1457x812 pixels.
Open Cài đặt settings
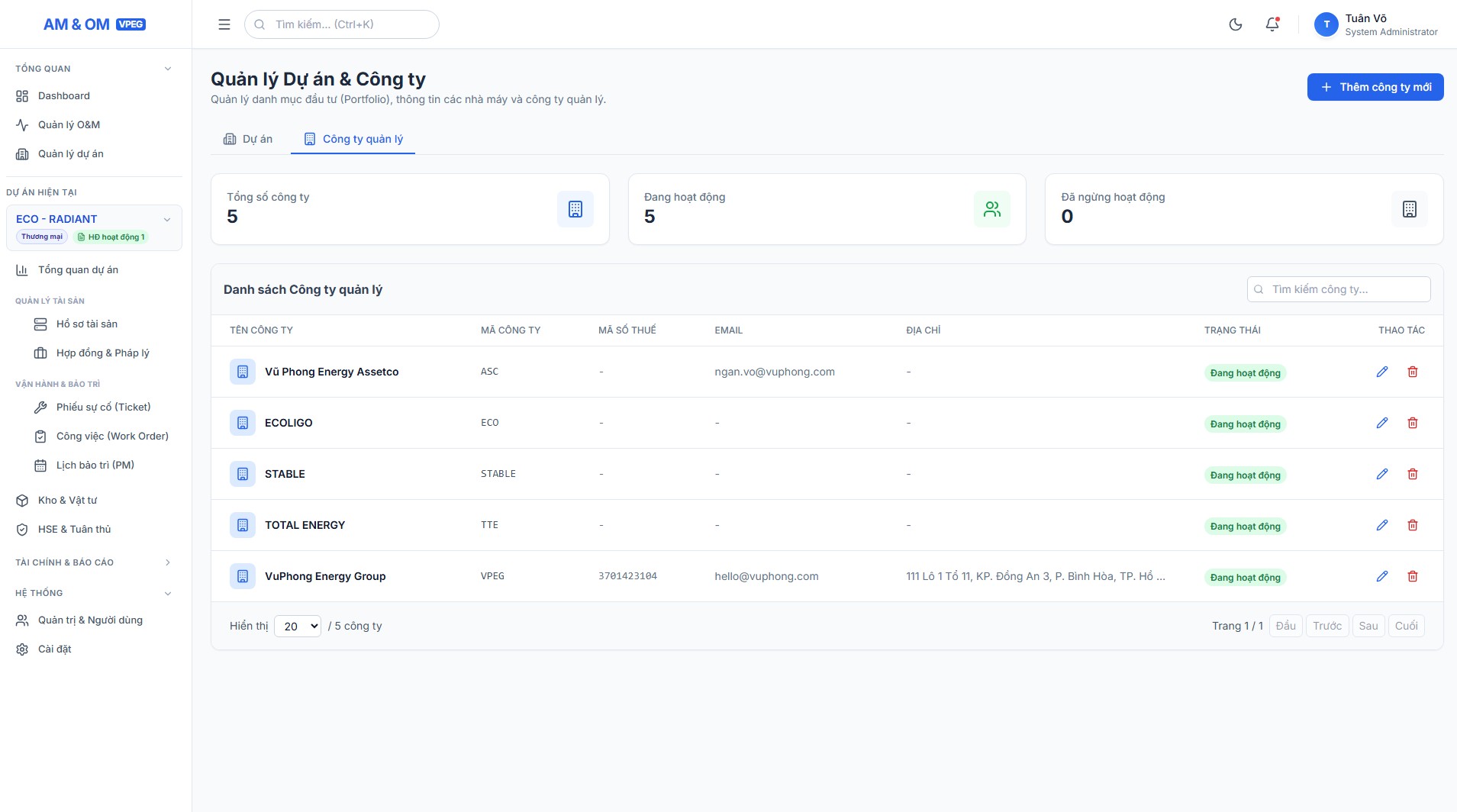click(95, 649)
